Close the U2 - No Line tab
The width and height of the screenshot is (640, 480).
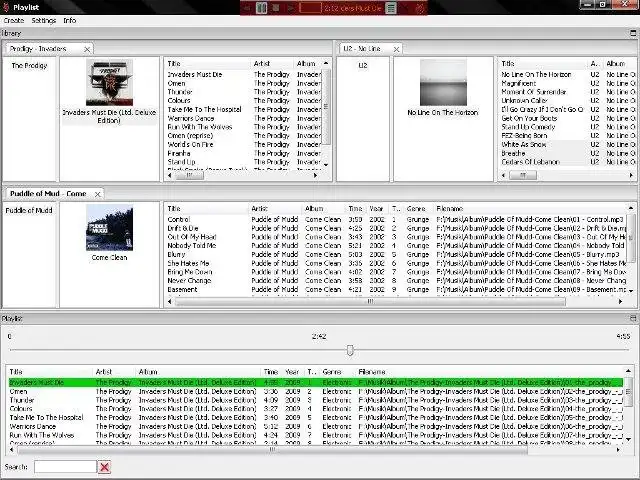click(x=396, y=49)
